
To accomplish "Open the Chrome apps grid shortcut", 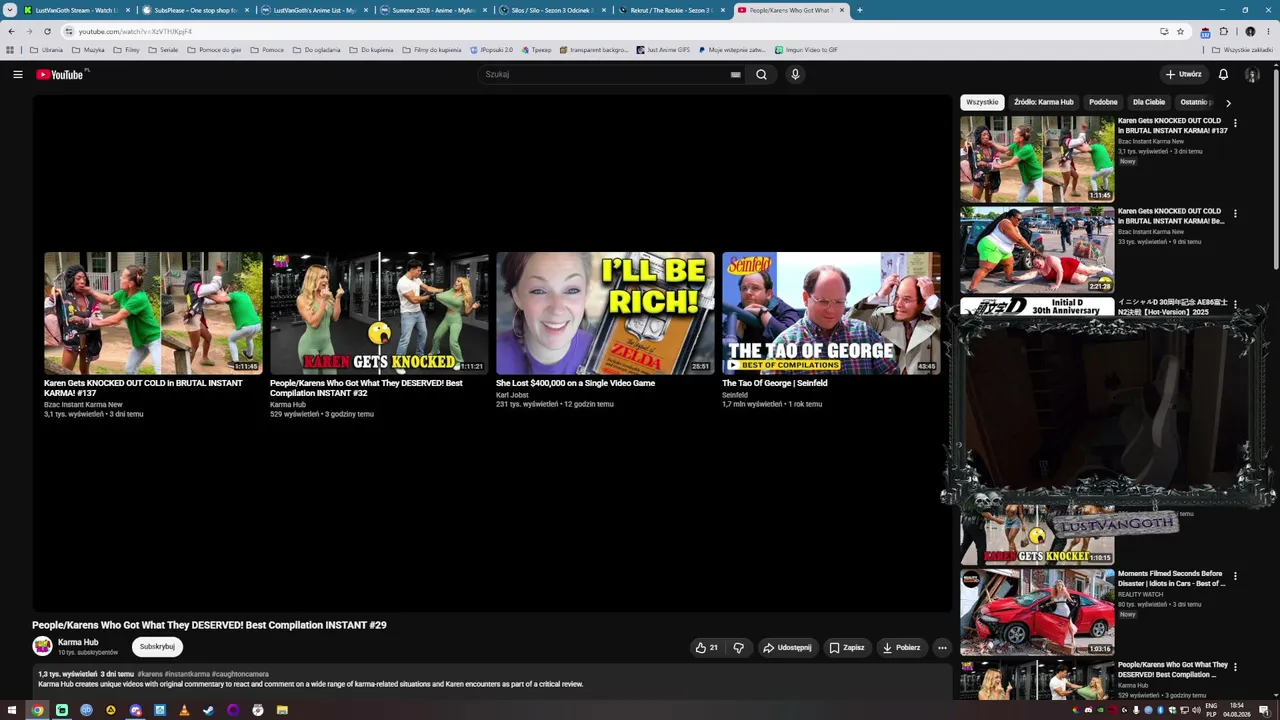I will 10,49.
